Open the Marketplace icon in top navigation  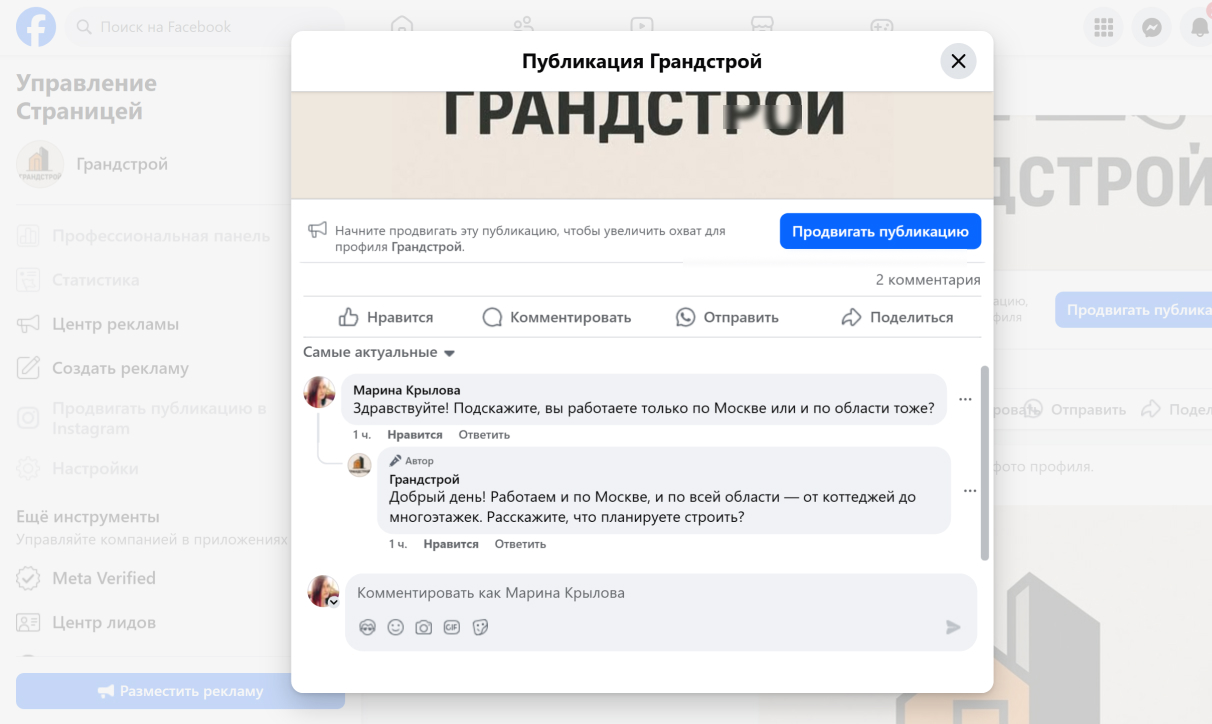click(762, 26)
